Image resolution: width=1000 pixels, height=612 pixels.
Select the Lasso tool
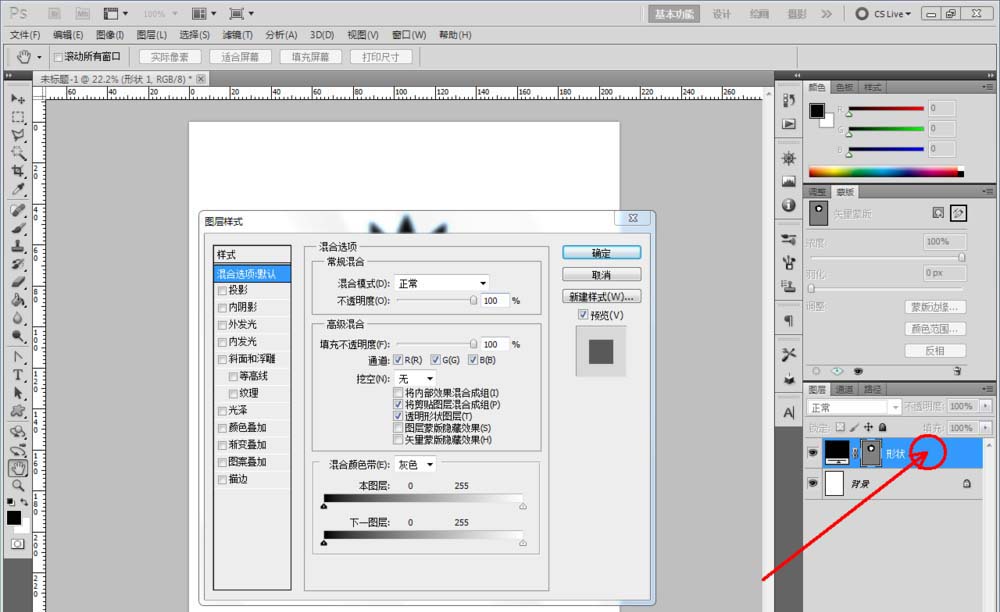(18, 133)
